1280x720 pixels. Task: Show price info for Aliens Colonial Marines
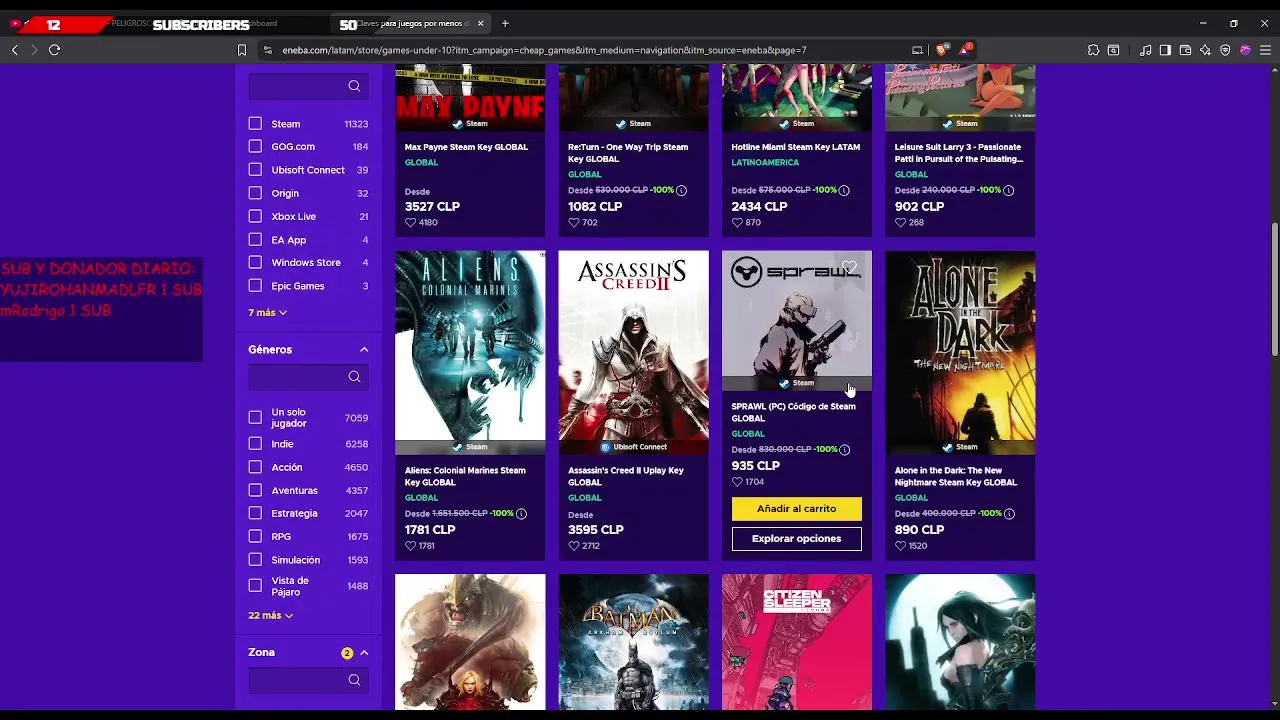tap(521, 514)
